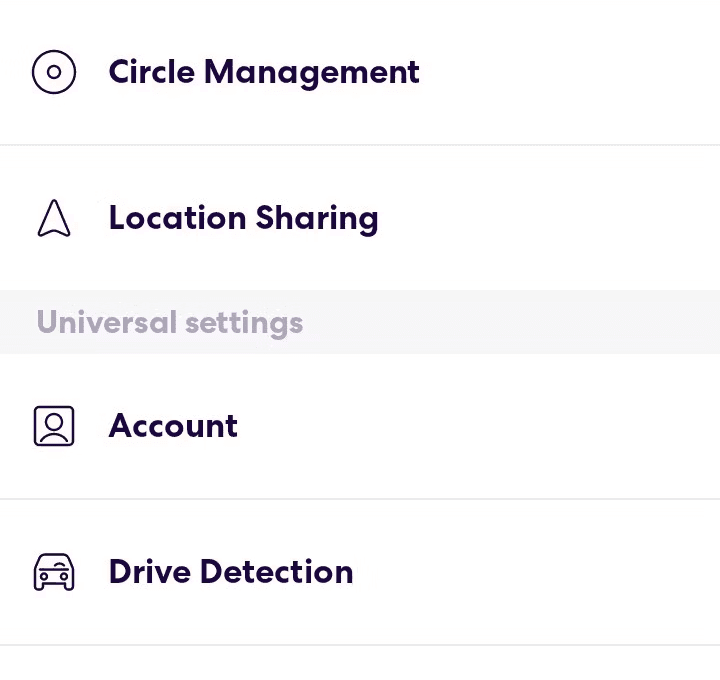
Task: Open Location Sharing settings
Action: tap(360, 218)
